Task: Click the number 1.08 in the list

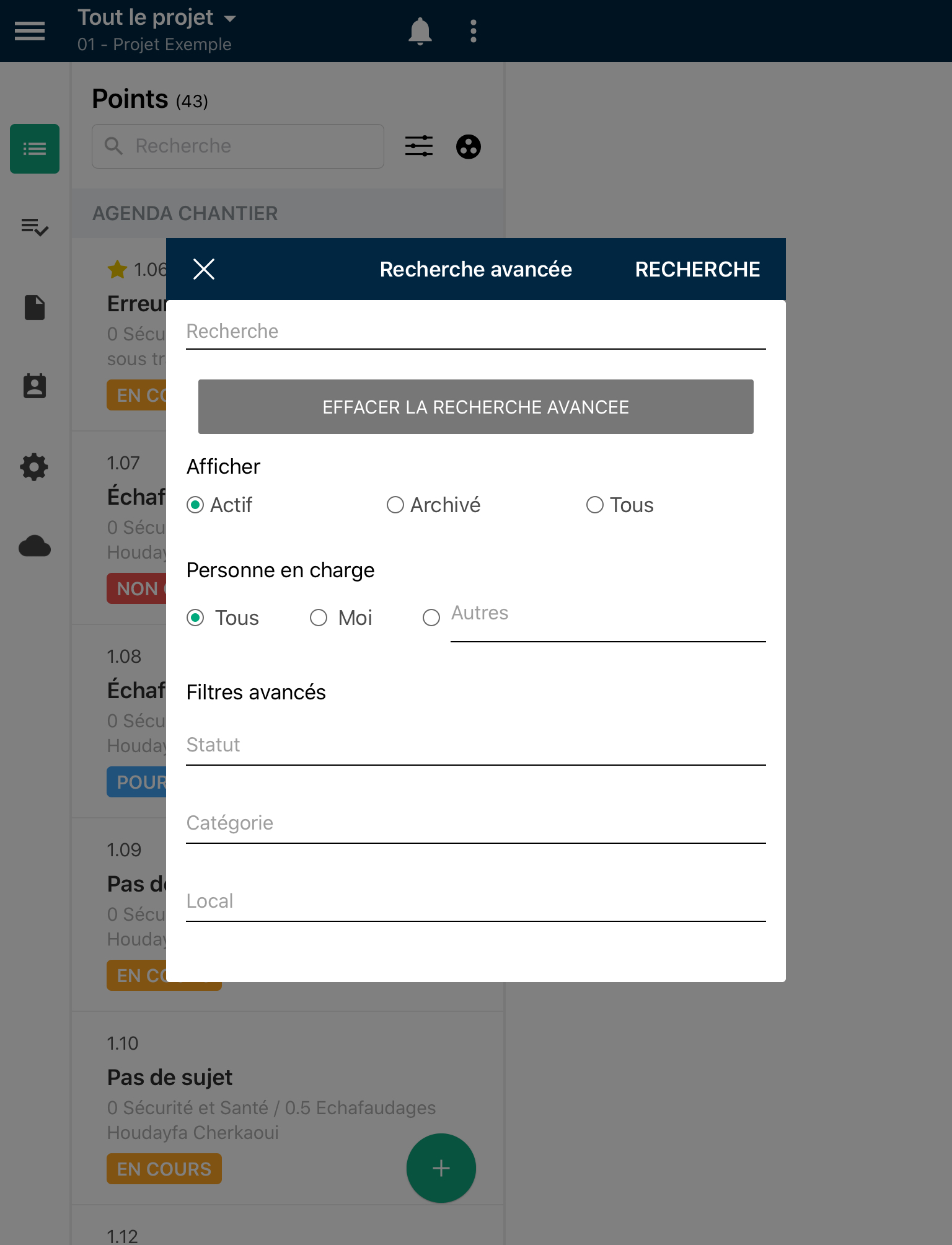Action: (x=124, y=657)
